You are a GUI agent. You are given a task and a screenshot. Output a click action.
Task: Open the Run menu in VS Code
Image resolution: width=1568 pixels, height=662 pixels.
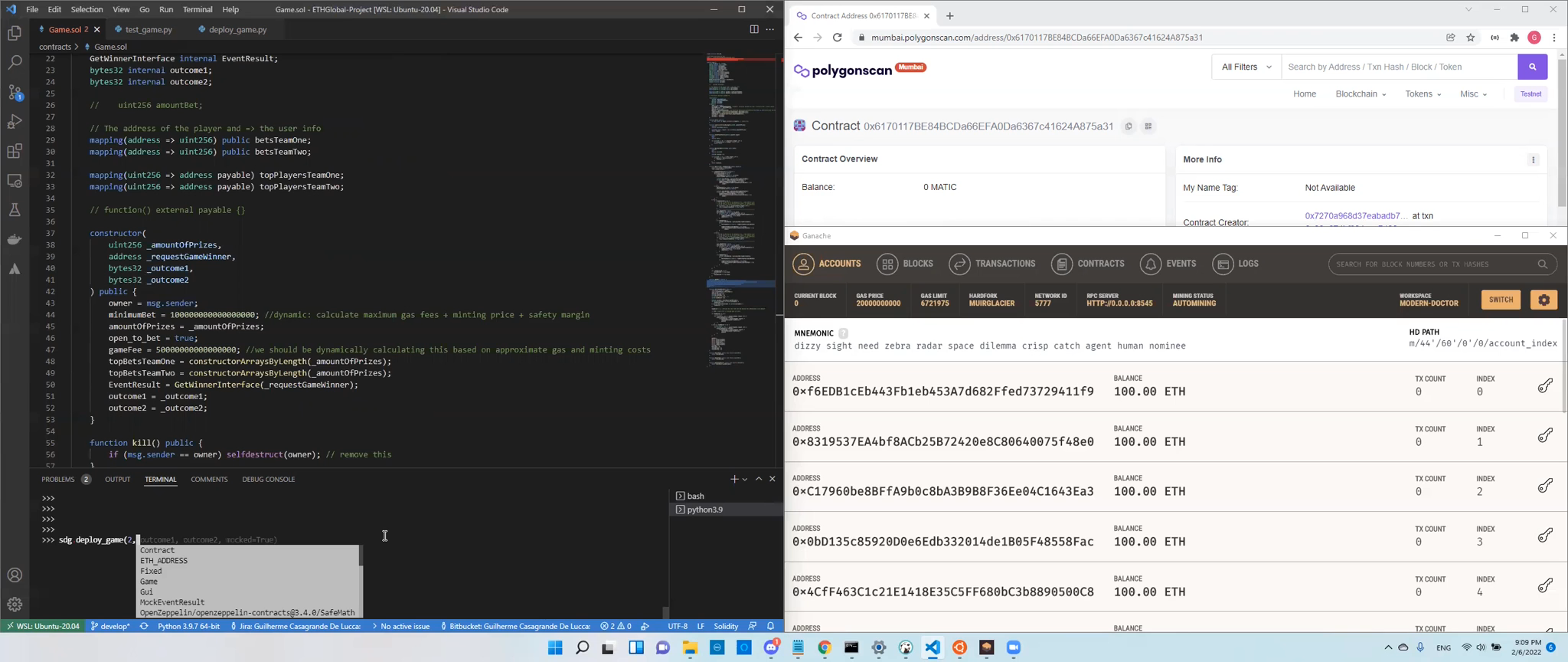166,9
